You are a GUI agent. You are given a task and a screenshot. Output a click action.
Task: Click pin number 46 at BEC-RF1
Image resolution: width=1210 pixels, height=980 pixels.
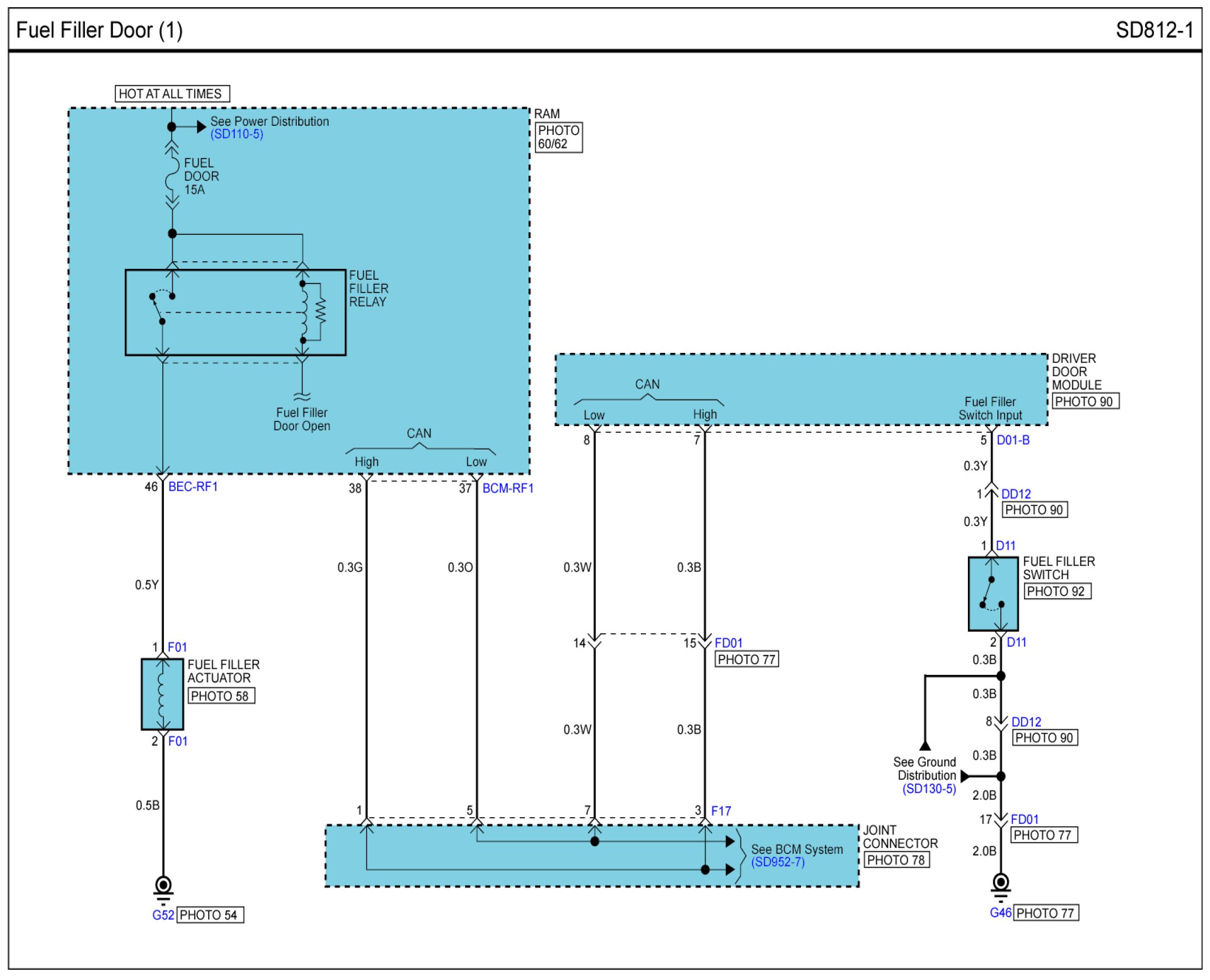click(151, 486)
